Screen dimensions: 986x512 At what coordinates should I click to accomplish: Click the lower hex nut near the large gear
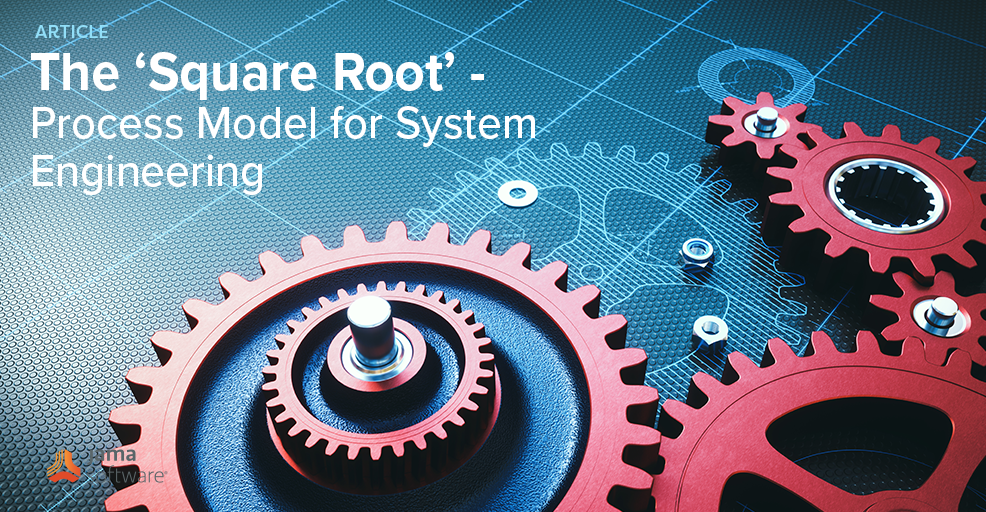[709, 328]
